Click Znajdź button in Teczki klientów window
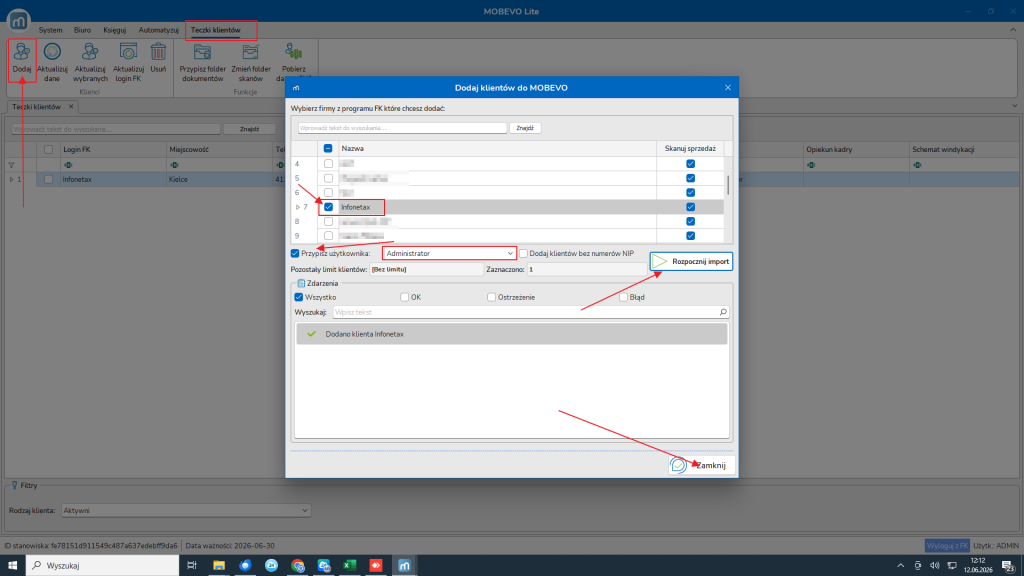Viewport: 1024px width, 576px height. click(x=249, y=129)
